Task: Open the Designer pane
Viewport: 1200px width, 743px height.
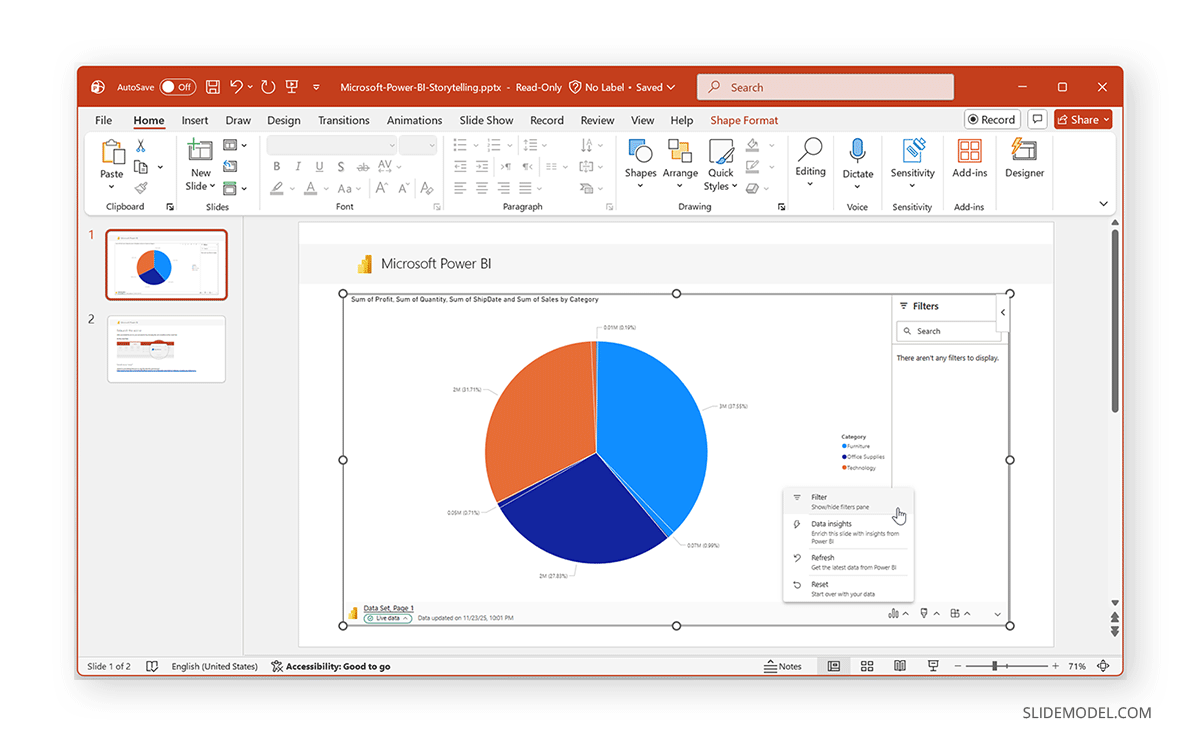Action: click(1024, 163)
